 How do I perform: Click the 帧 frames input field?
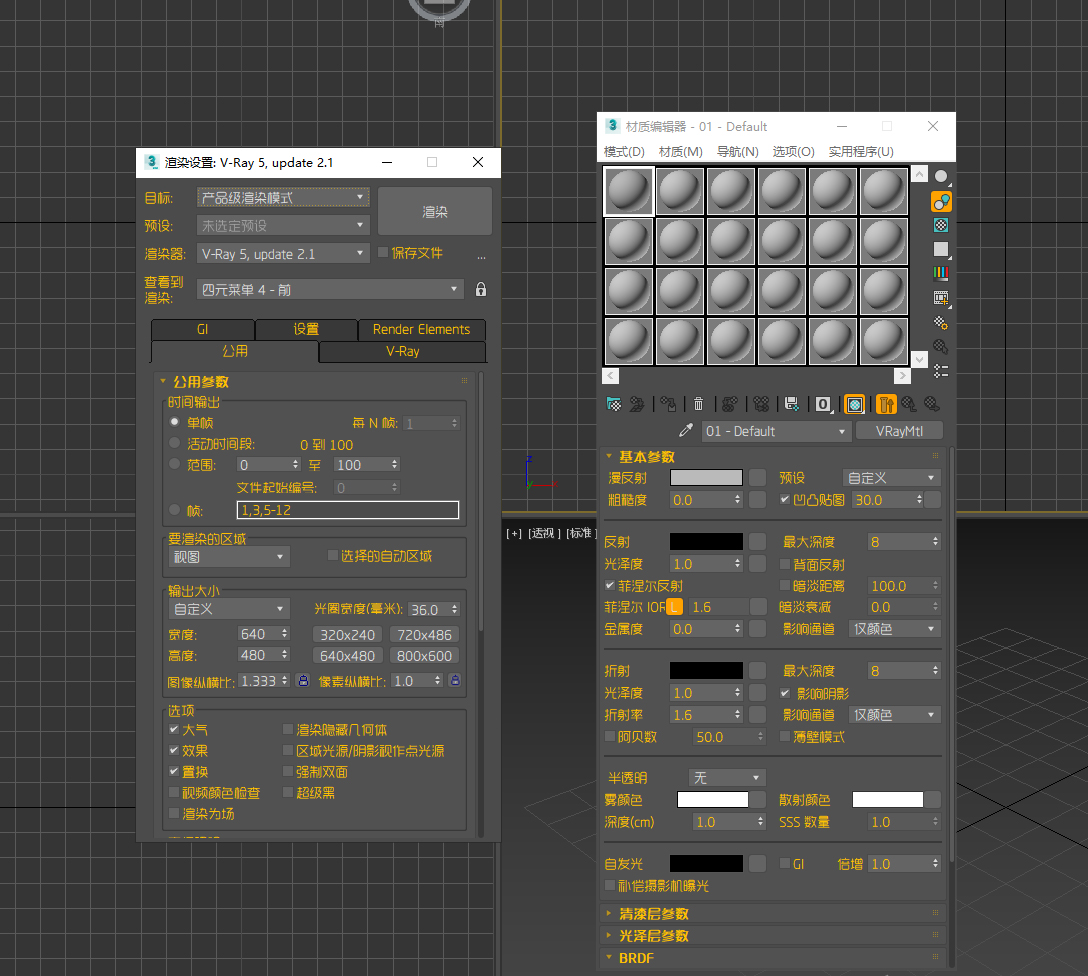pos(347,510)
